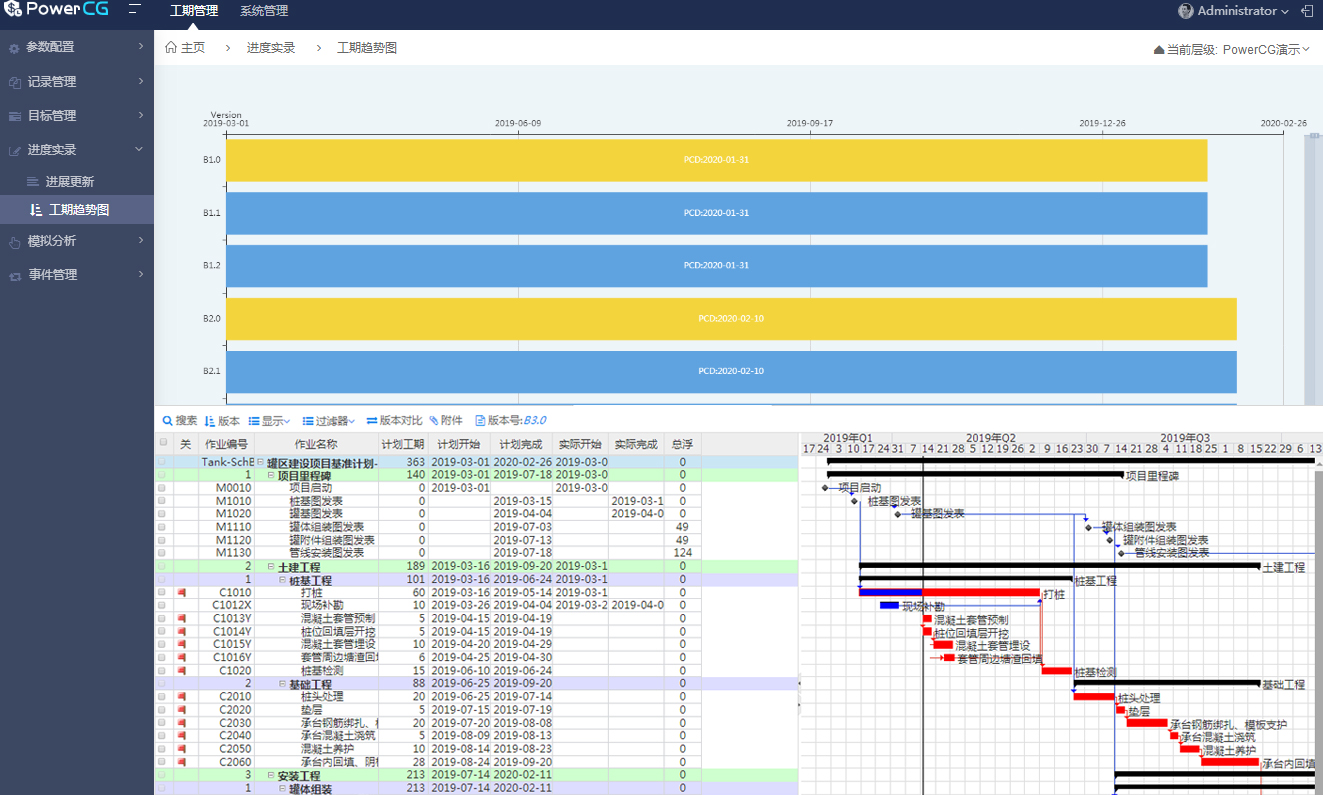Open the Administrator user menu

(x=1235, y=11)
